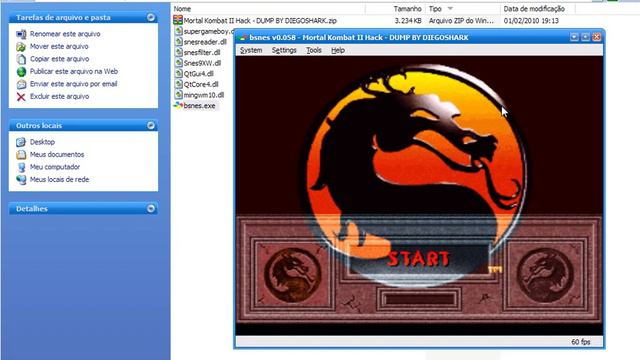
Task: Select the snesreader.dll filename
Action: (x=205, y=42)
